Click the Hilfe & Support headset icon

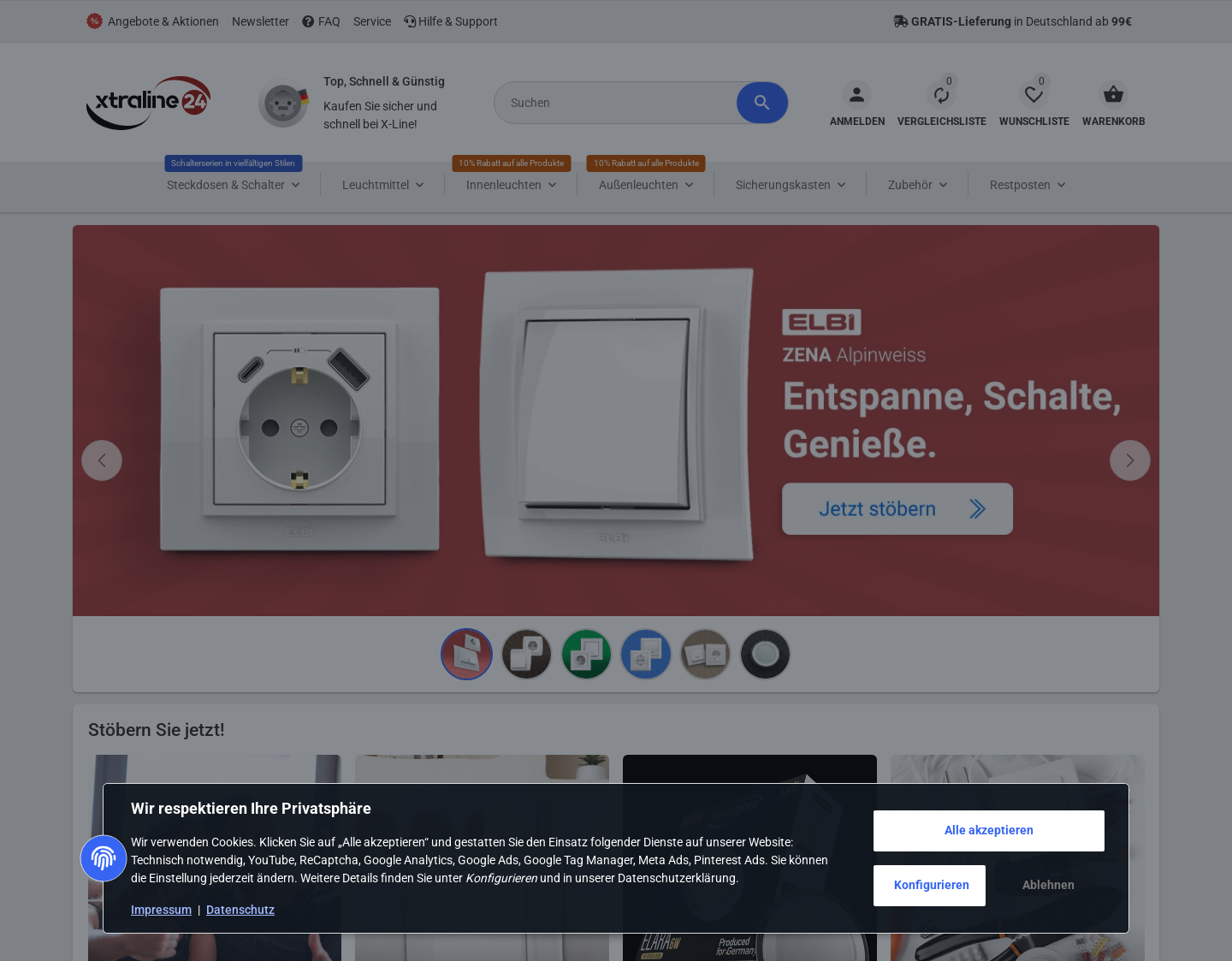click(410, 21)
